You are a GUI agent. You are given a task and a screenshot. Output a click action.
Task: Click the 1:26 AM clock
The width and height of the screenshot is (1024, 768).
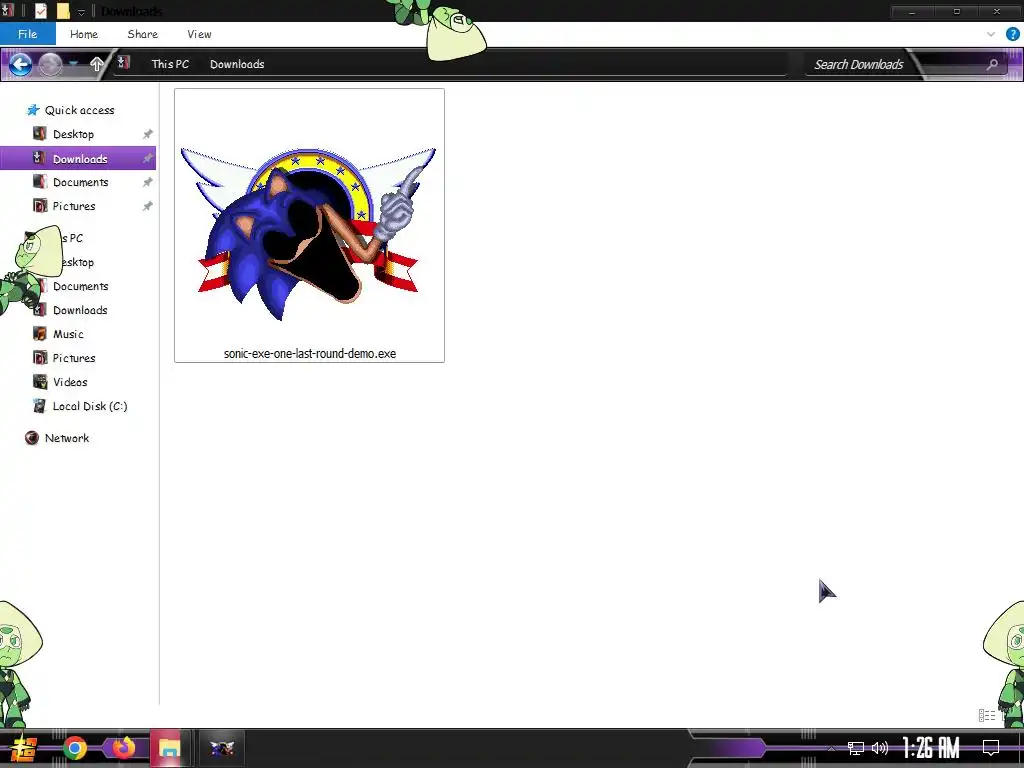(931, 748)
